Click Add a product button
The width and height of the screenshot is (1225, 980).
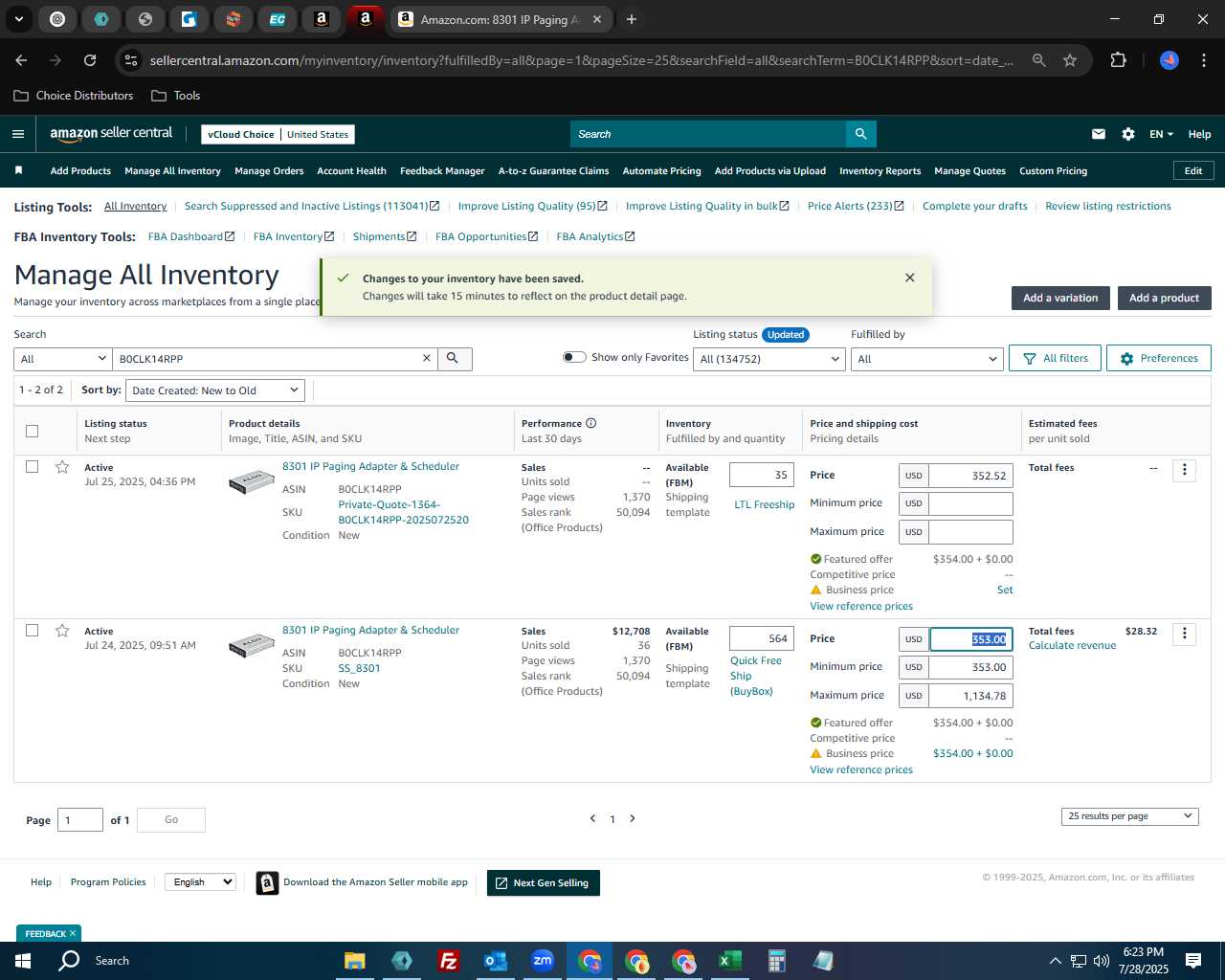coord(1164,298)
